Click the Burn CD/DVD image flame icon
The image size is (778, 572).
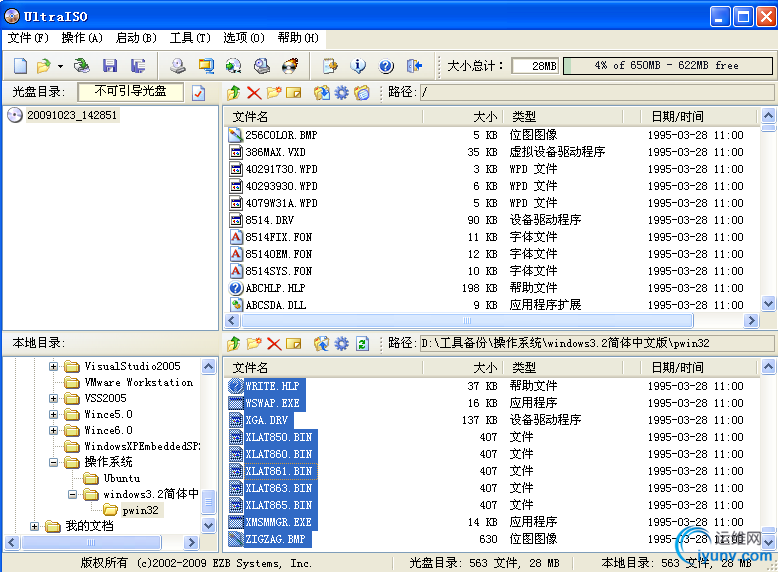(290, 65)
